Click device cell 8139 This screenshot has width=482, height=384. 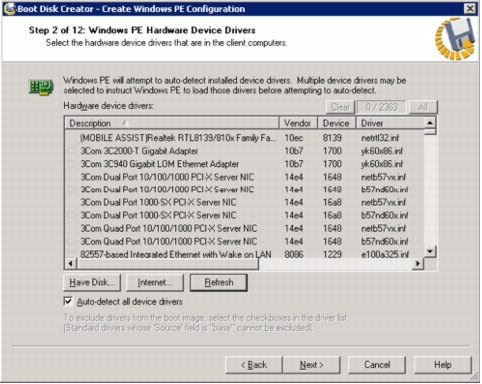pos(332,138)
